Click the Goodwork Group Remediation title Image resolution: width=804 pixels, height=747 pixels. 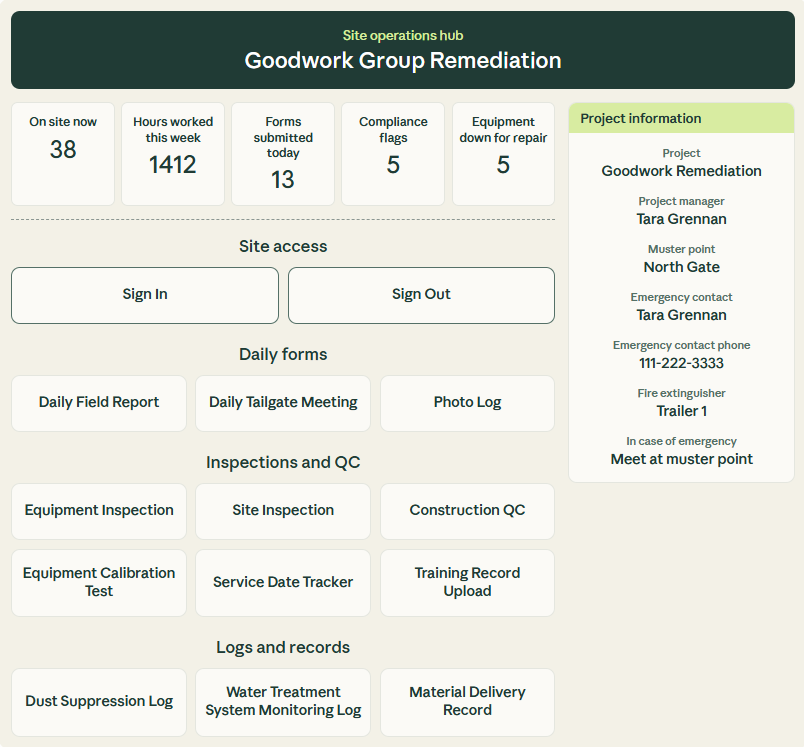coord(403,60)
